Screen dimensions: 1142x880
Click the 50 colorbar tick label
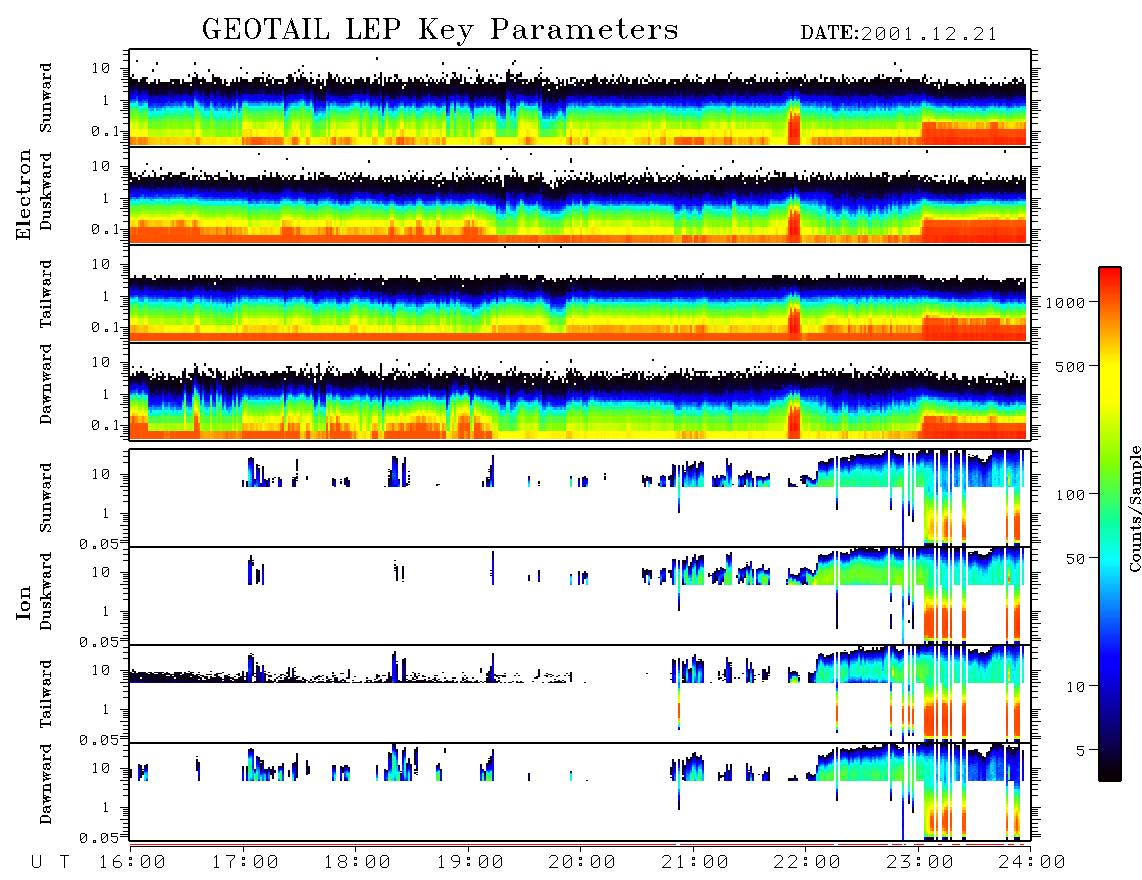click(1076, 559)
